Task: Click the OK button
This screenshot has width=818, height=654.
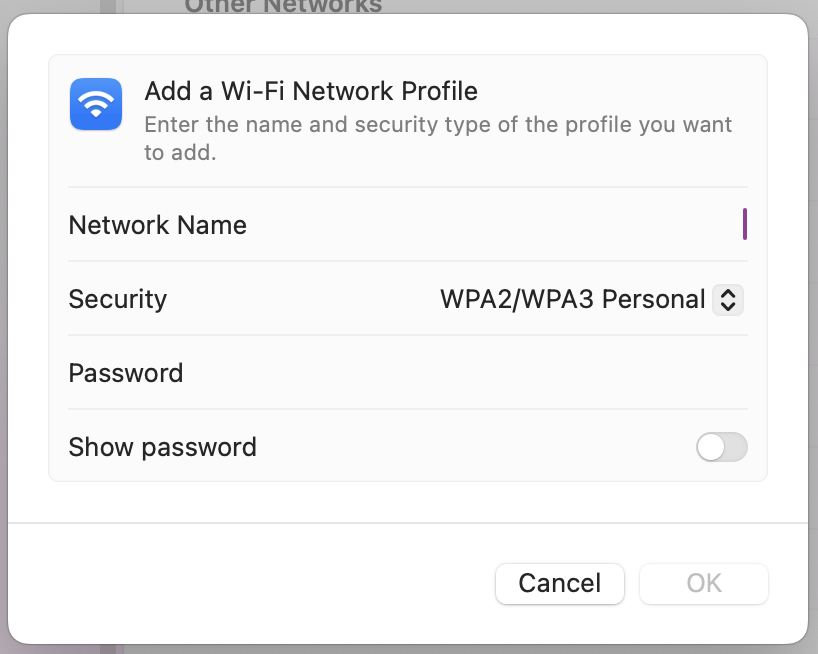Action: (x=703, y=583)
